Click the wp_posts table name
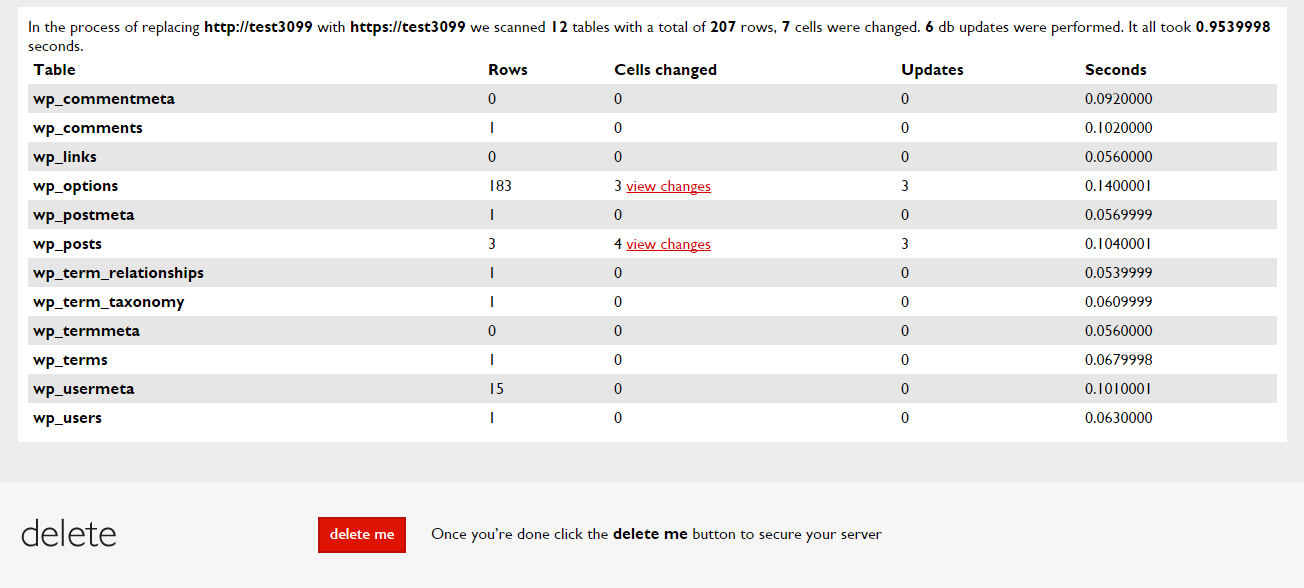This screenshot has height=588, width=1304. tap(68, 244)
